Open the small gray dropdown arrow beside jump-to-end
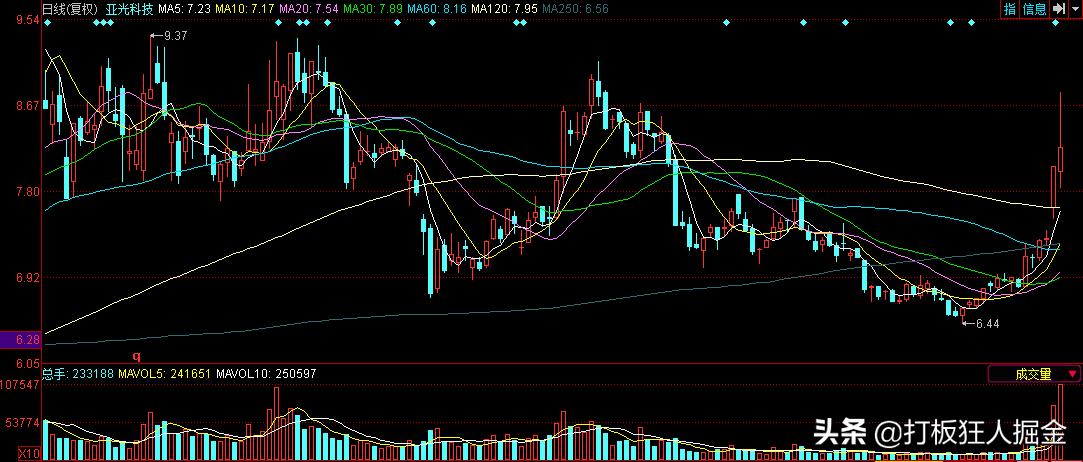Viewport: 1083px width, 462px height. (1074, 9)
